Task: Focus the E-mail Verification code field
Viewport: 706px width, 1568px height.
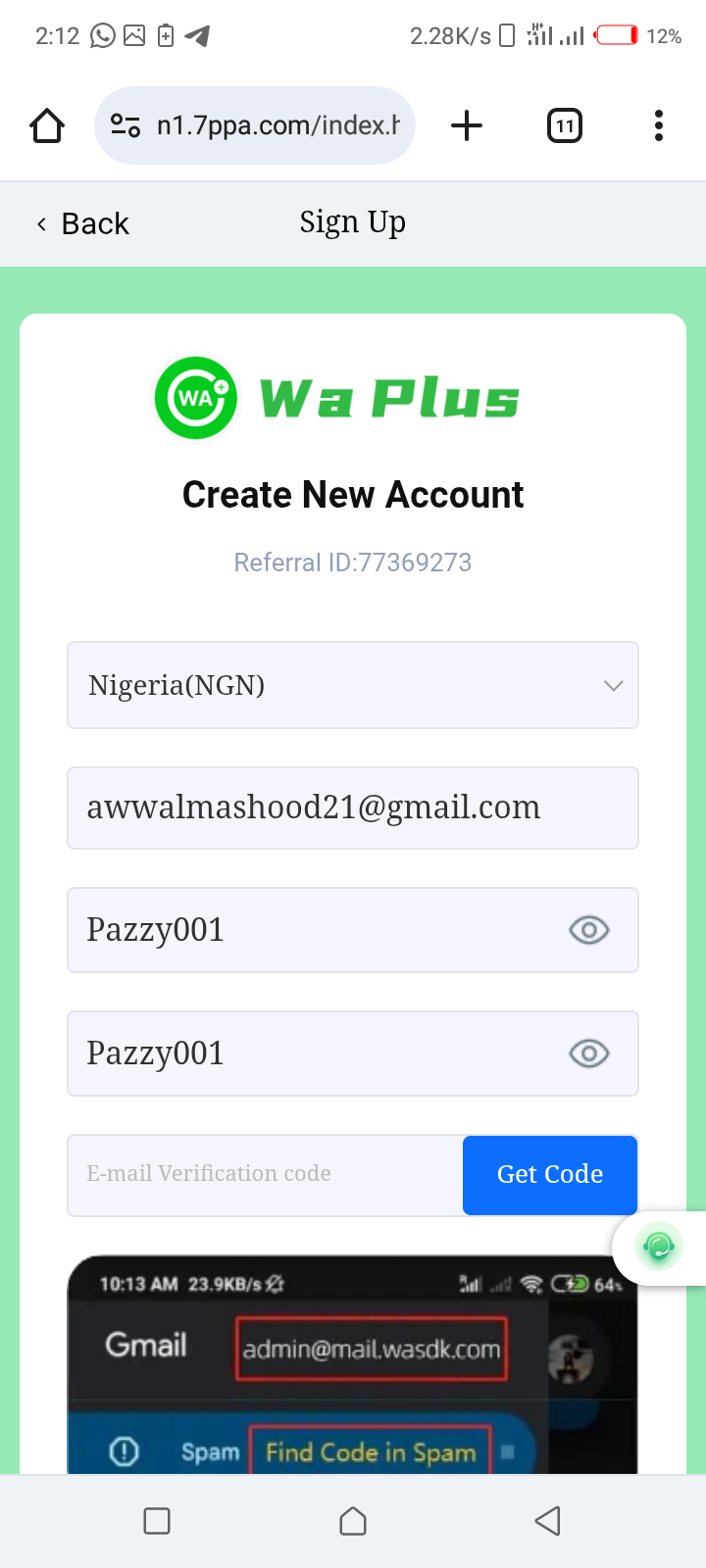Action: pos(265,1174)
